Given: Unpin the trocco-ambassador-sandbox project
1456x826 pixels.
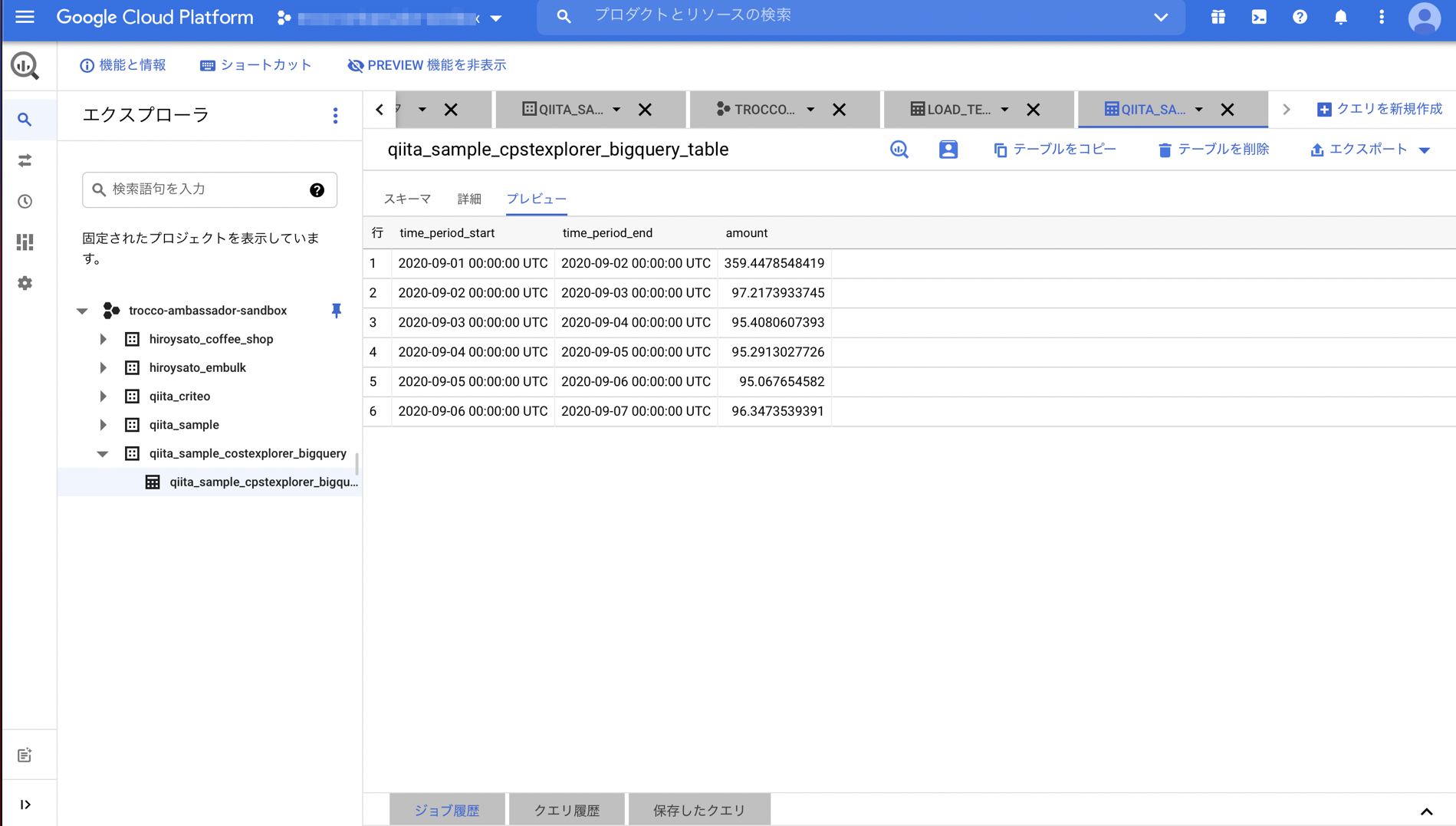Looking at the screenshot, I should [336, 310].
